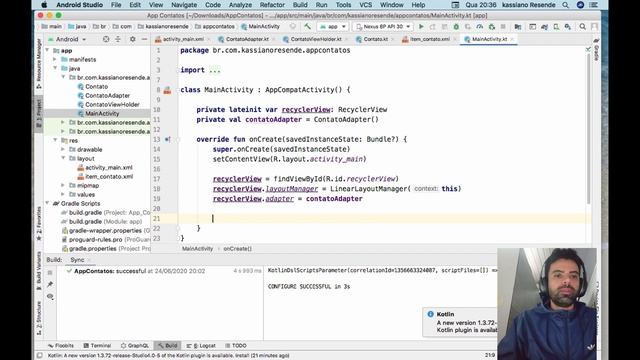Click the override gutter marker beside onCreate
The height and width of the screenshot is (360, 640).
coord(167,139)
